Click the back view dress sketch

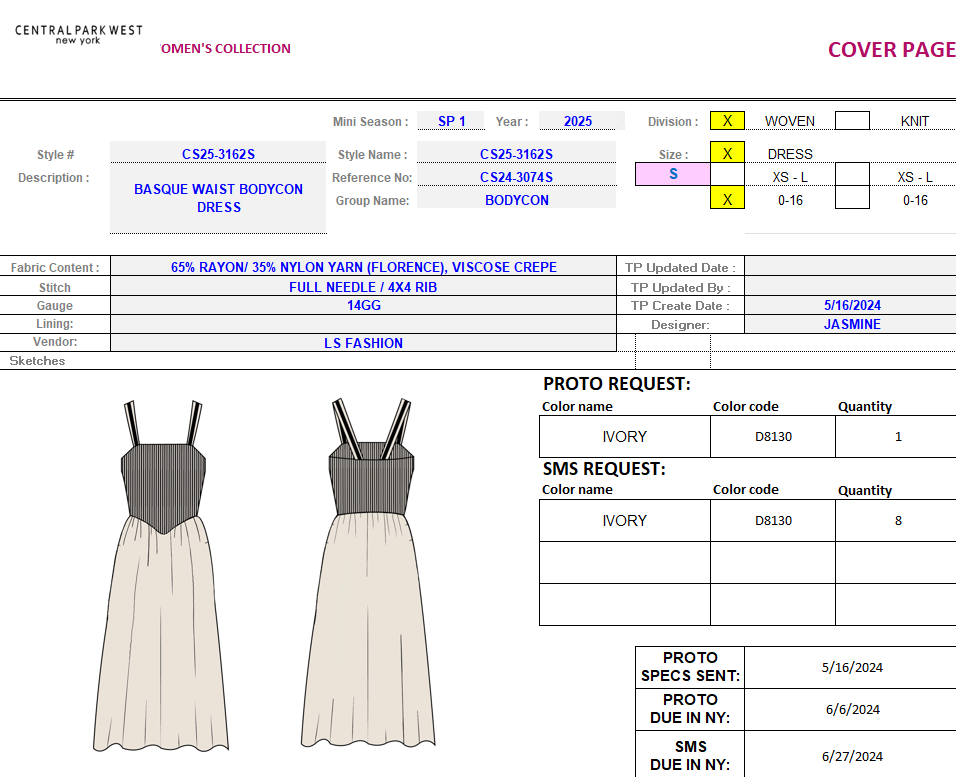point(368,573)
